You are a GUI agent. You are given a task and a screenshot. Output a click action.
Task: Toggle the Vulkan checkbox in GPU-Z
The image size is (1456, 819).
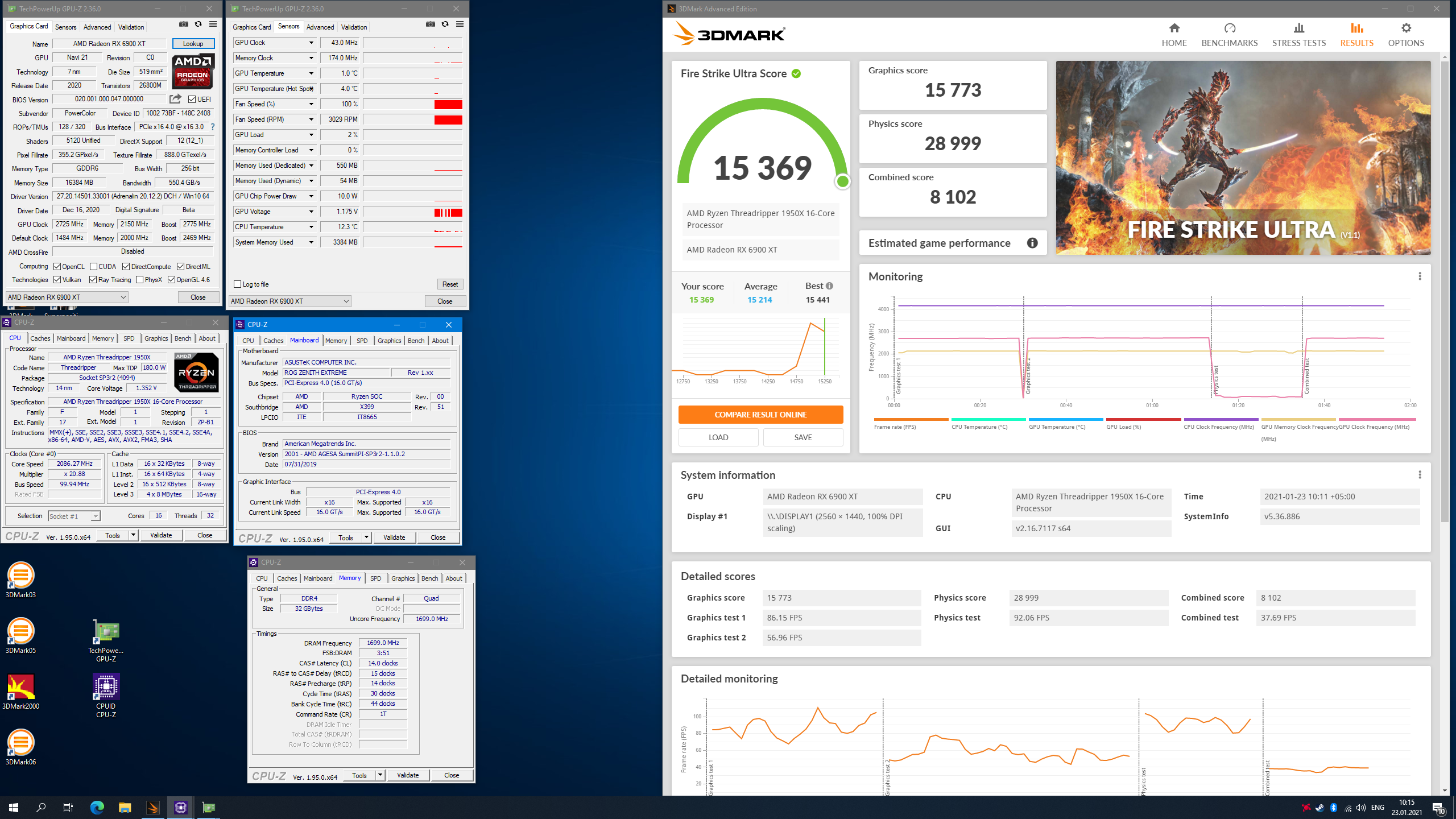pyautogui.click(x=57, y=280)
